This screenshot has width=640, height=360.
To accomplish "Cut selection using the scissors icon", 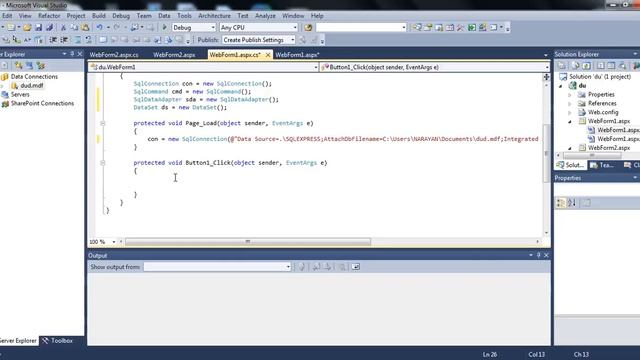I will coord(63,27).
